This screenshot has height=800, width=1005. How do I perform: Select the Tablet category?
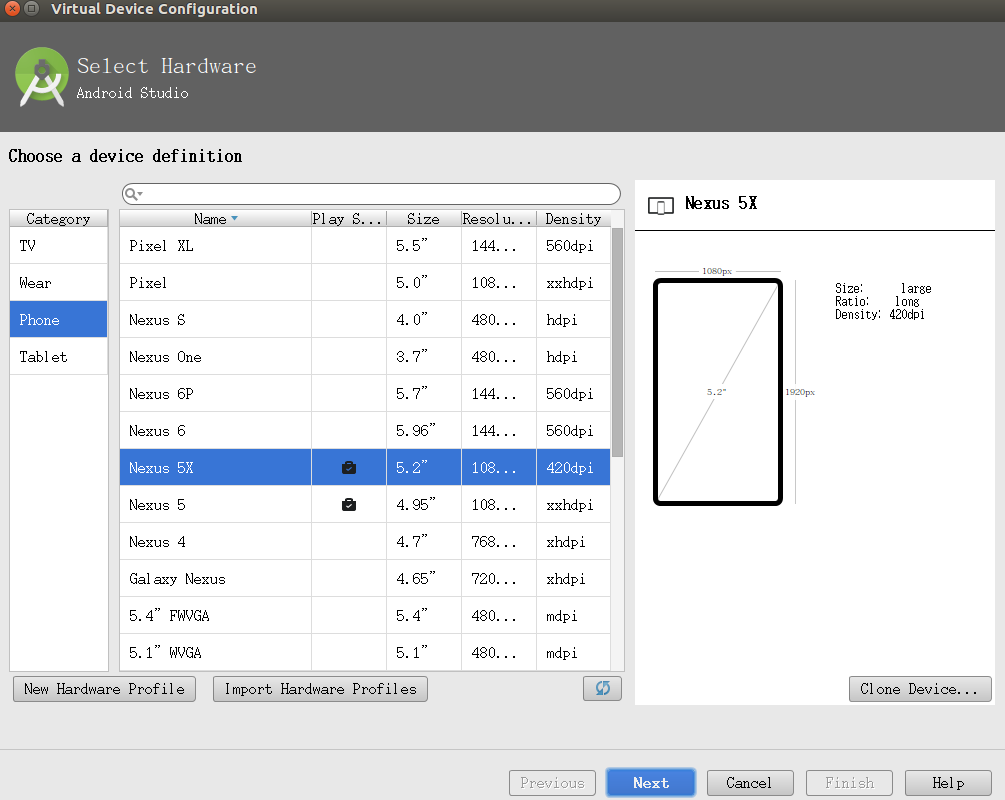(x=58, y=356)
